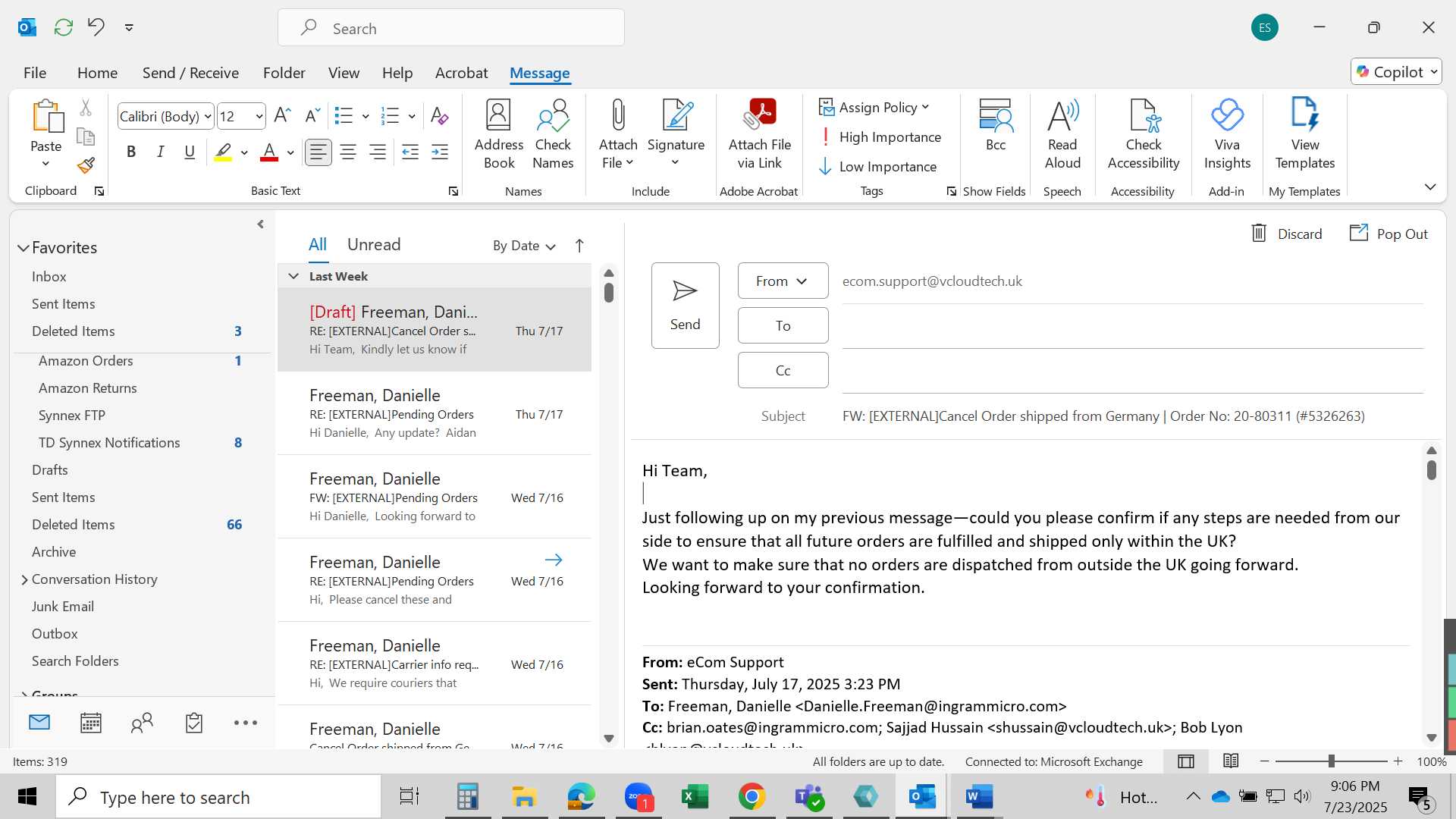Image resolution: width=1456 pixels, height=819 pixels.
Task: Click the Cc recipients button
Action: tap(783, 370)
